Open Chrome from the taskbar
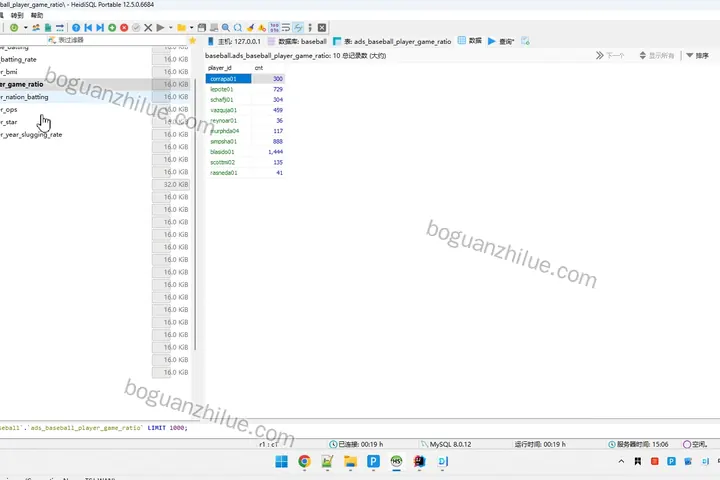The height and width of the screenshot is (480, 720). tap(304, 461)
